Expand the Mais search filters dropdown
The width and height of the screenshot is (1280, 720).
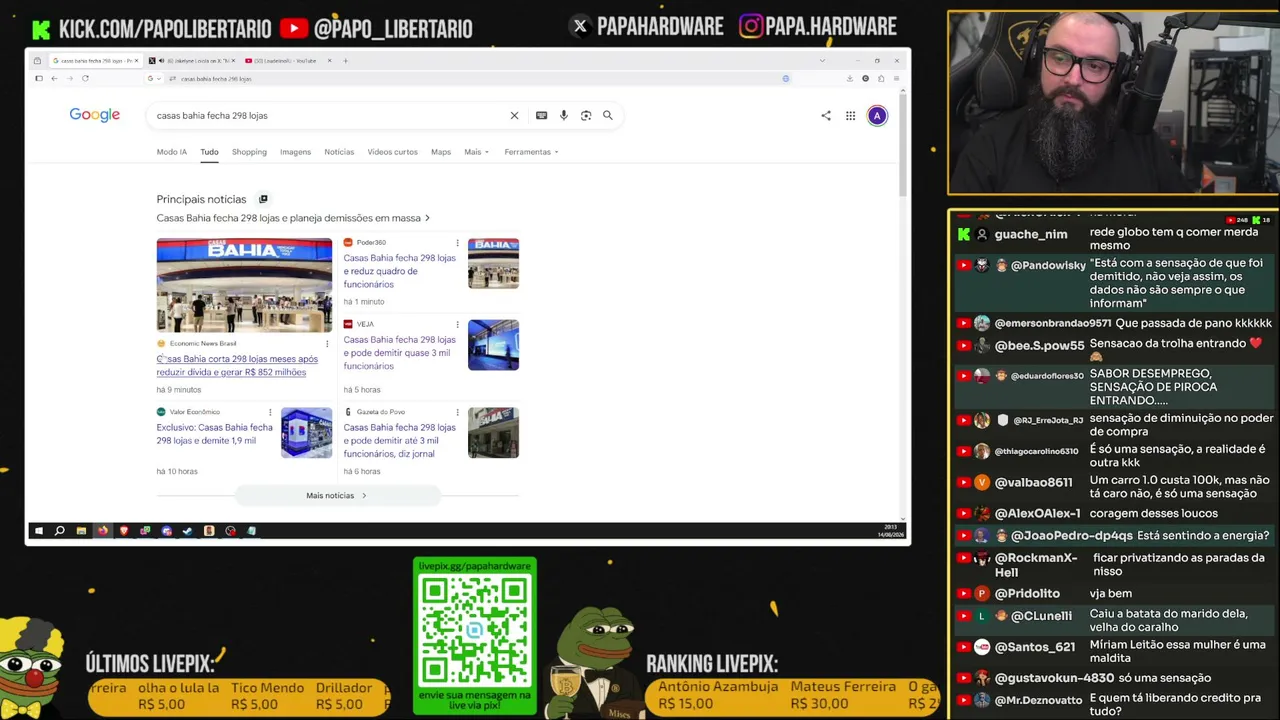[x=476, y=152]
